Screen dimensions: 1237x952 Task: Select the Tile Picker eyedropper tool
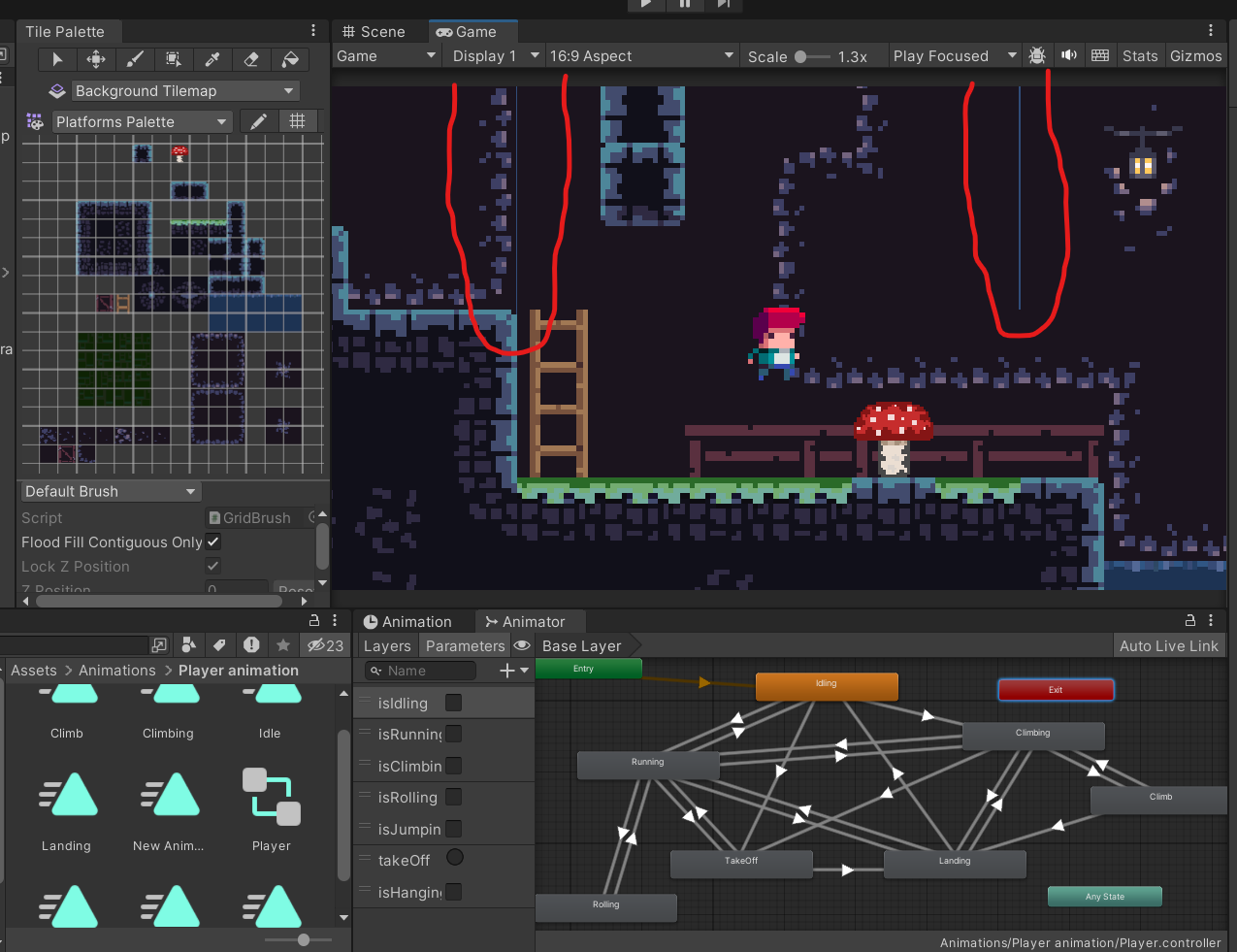(212, 59)
